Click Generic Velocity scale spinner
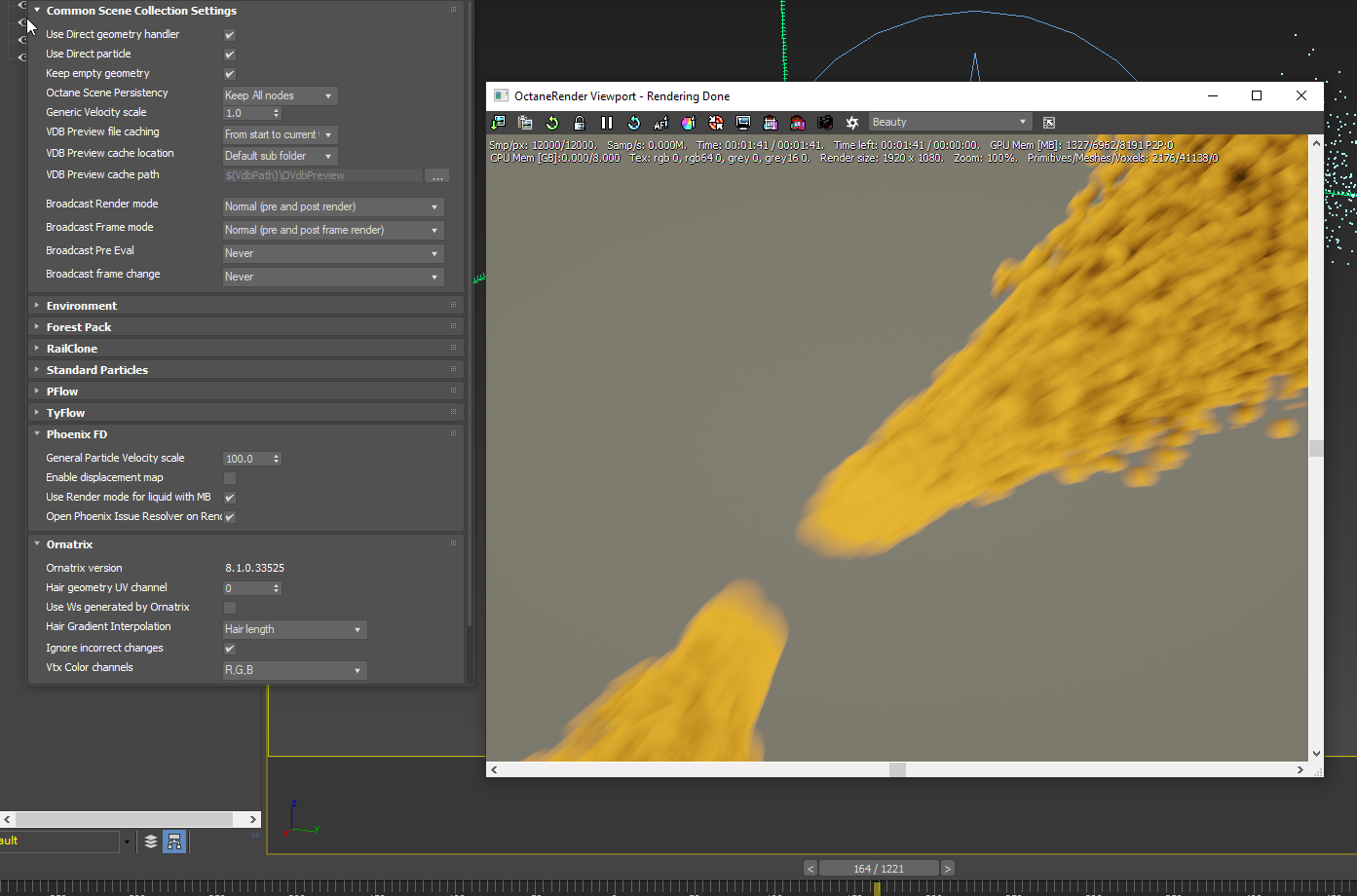The width and height of the screenshot is (1357, 896). [277, 113]
